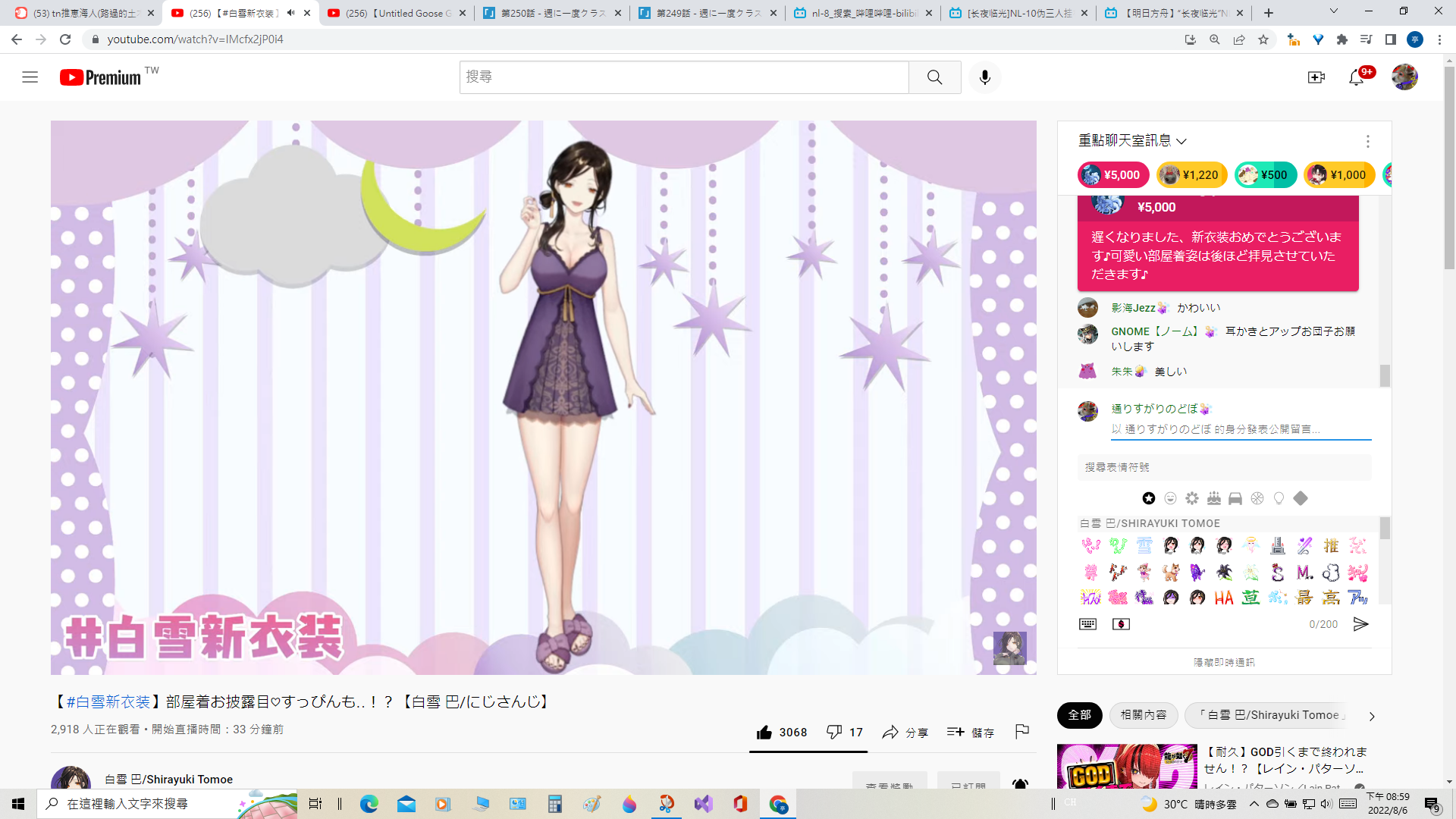This screenshot has height=819, width=1456.
Task: Select the basketball activities emoji category
Action: tap(1257, 498)
